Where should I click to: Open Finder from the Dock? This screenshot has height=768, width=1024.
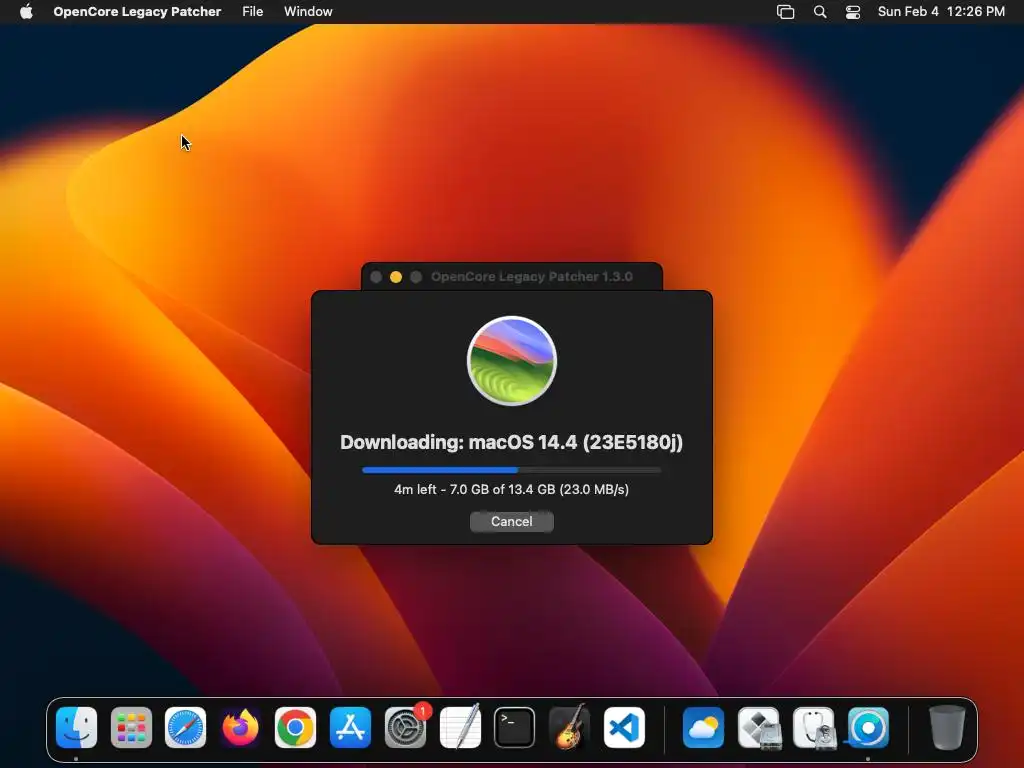(76, 728)
